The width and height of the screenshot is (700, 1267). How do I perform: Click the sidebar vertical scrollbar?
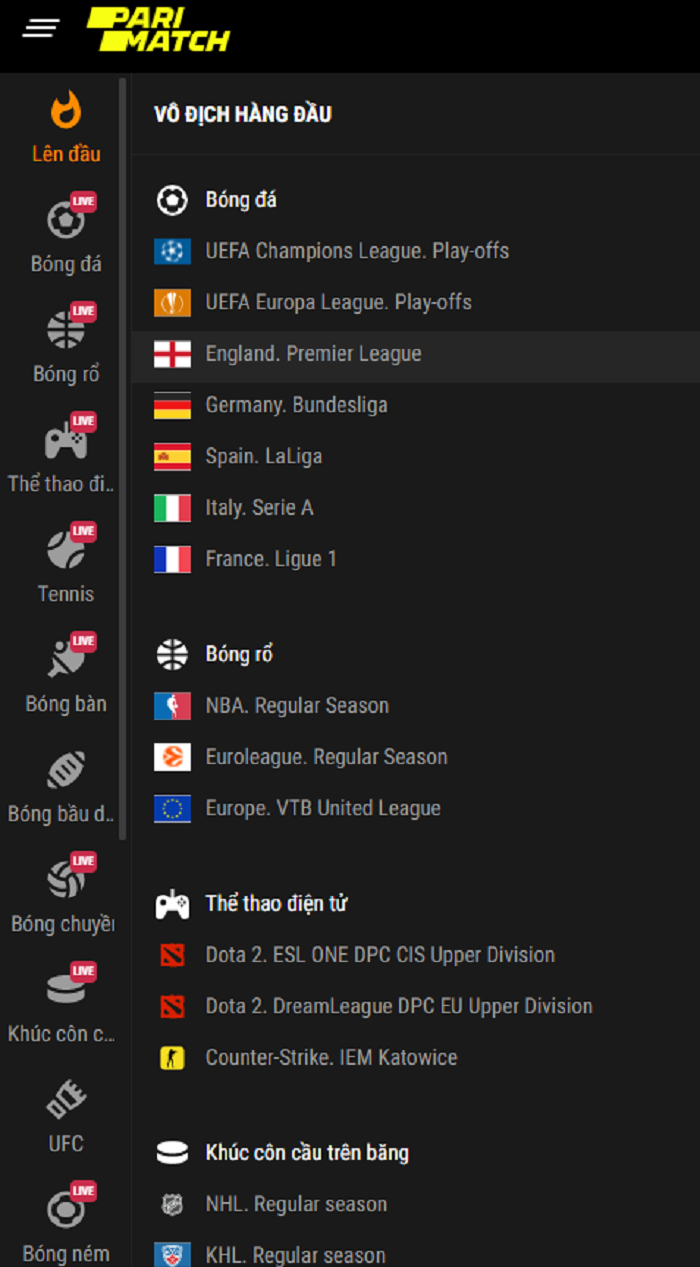click(x=123, y=460)
